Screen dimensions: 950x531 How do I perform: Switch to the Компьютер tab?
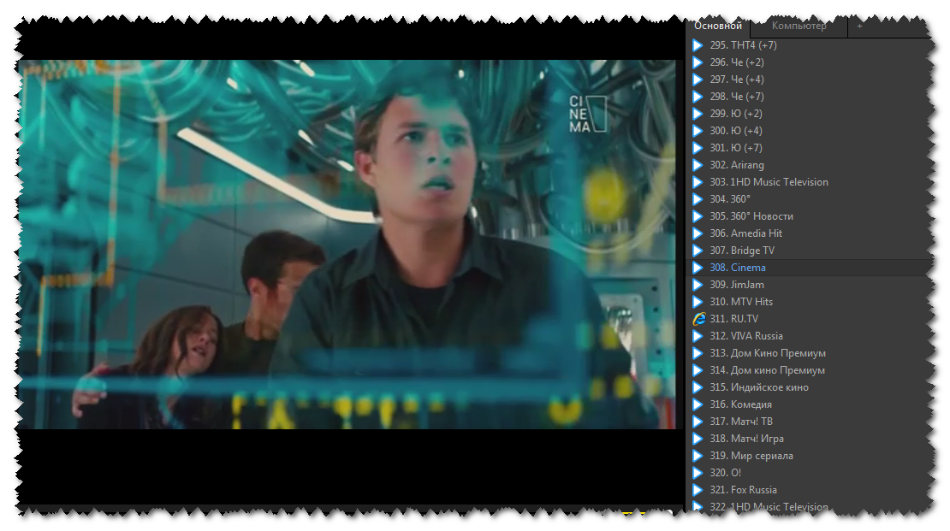point(799,26)
